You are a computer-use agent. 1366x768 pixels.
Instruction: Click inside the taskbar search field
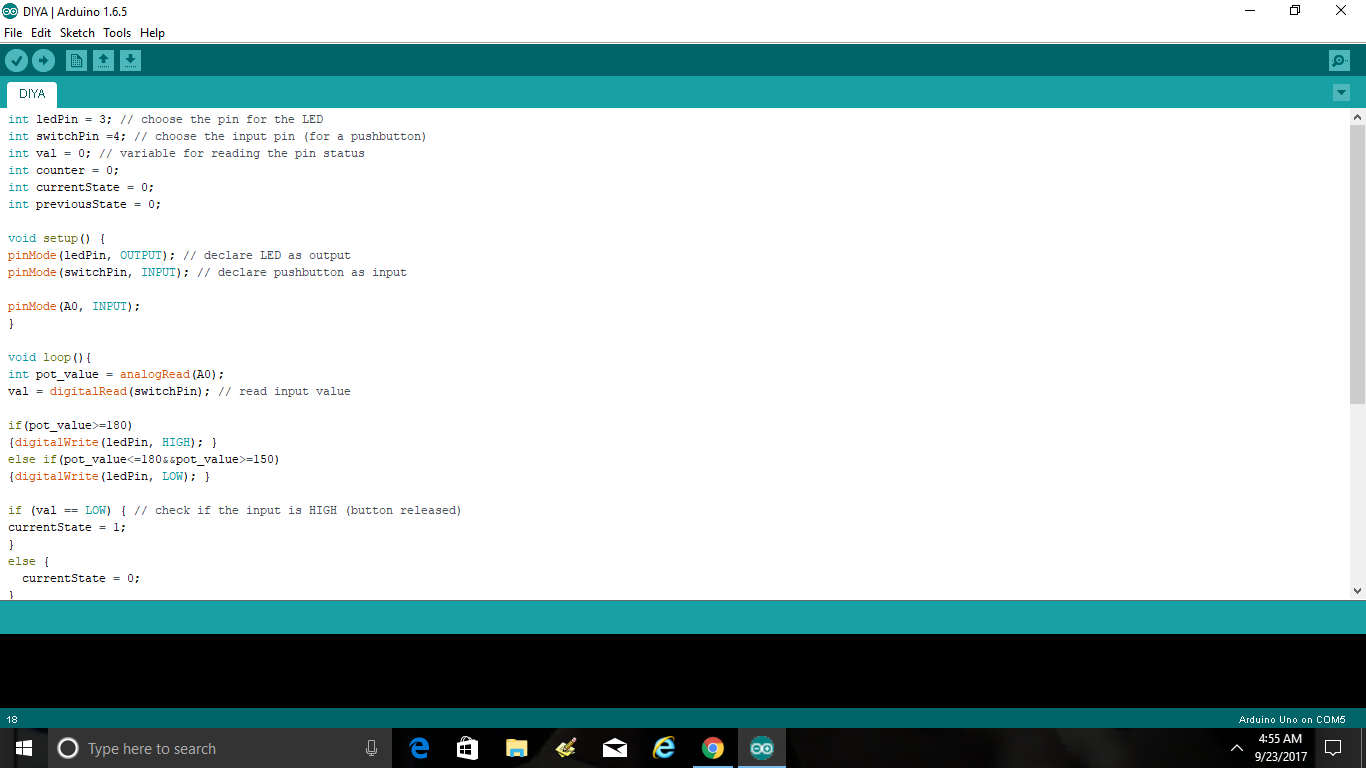coord(200,747)
